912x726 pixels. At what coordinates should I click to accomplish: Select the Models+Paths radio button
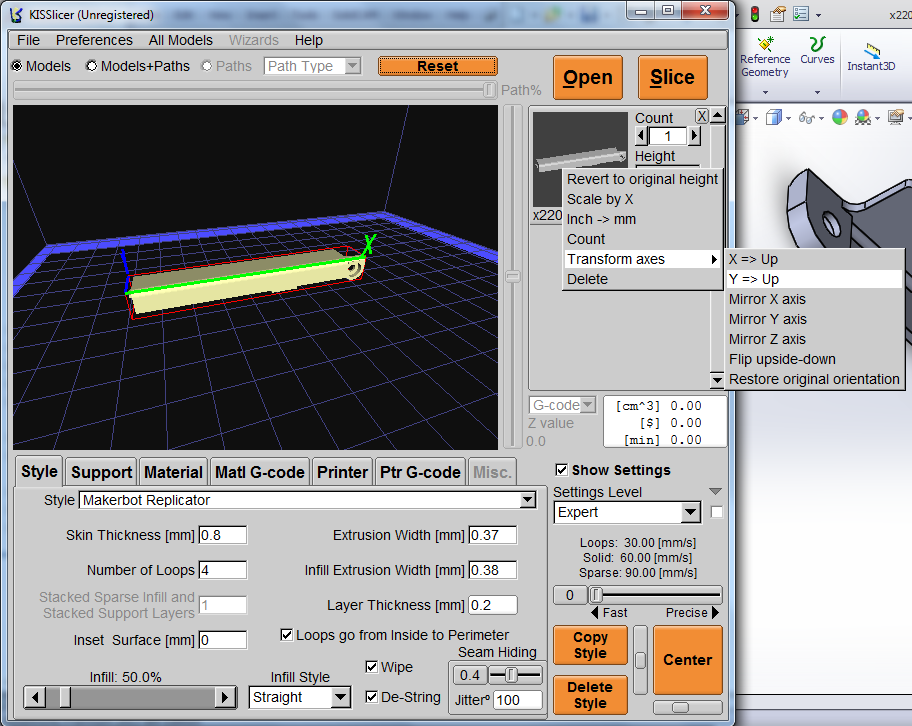[x=91, y=66]
